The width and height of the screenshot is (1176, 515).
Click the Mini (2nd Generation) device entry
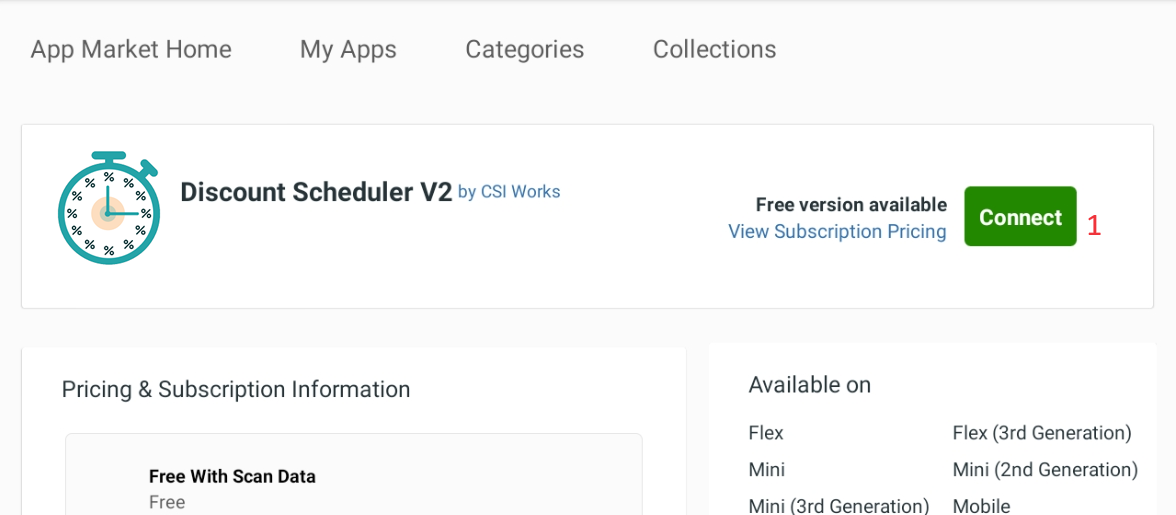[1045, 470]
